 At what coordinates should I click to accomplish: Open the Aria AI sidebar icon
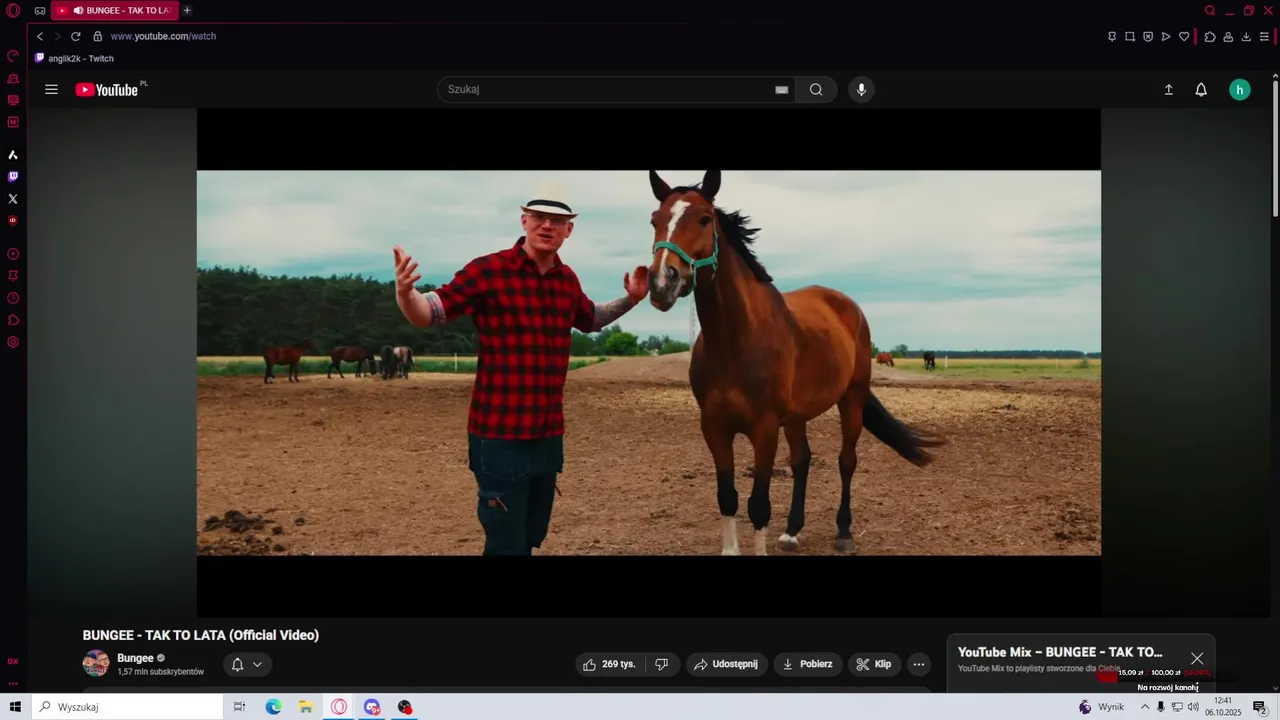click(13, 155)
